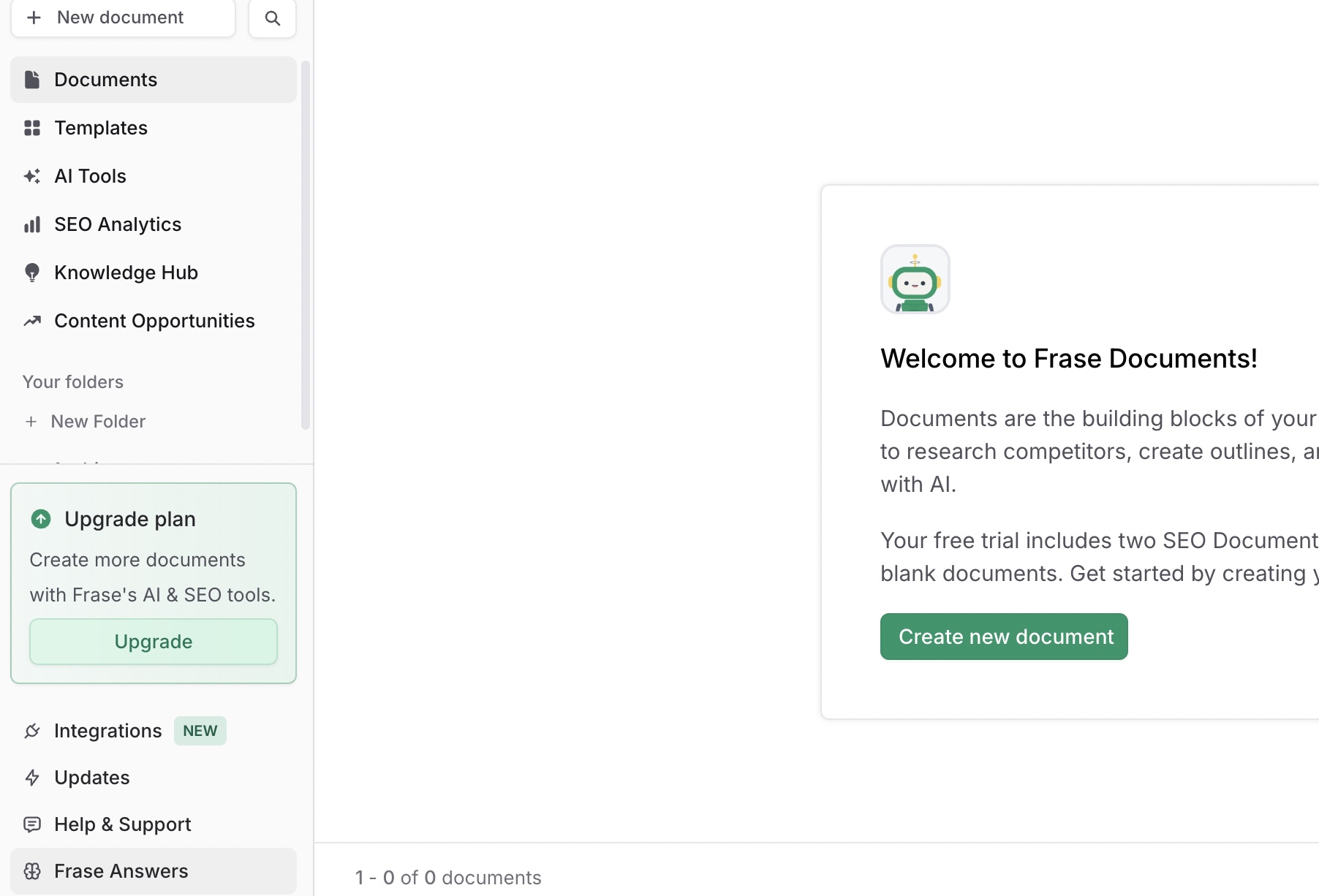Click the Welcome to Frase Documents! heading

[1069, 359]
